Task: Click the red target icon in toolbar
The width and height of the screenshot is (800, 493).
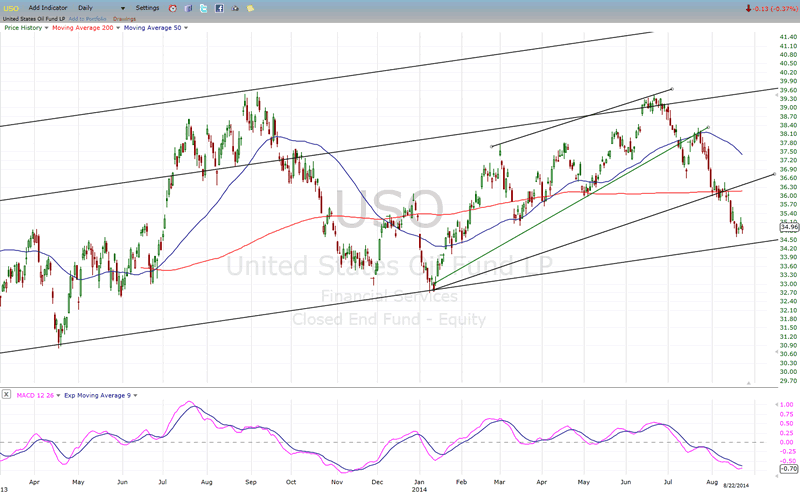Action: 172,8
